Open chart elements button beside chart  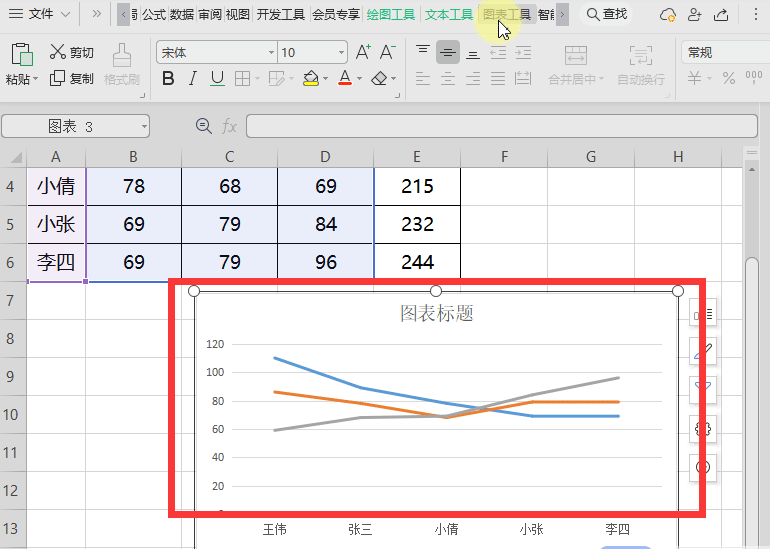(703, 315)
